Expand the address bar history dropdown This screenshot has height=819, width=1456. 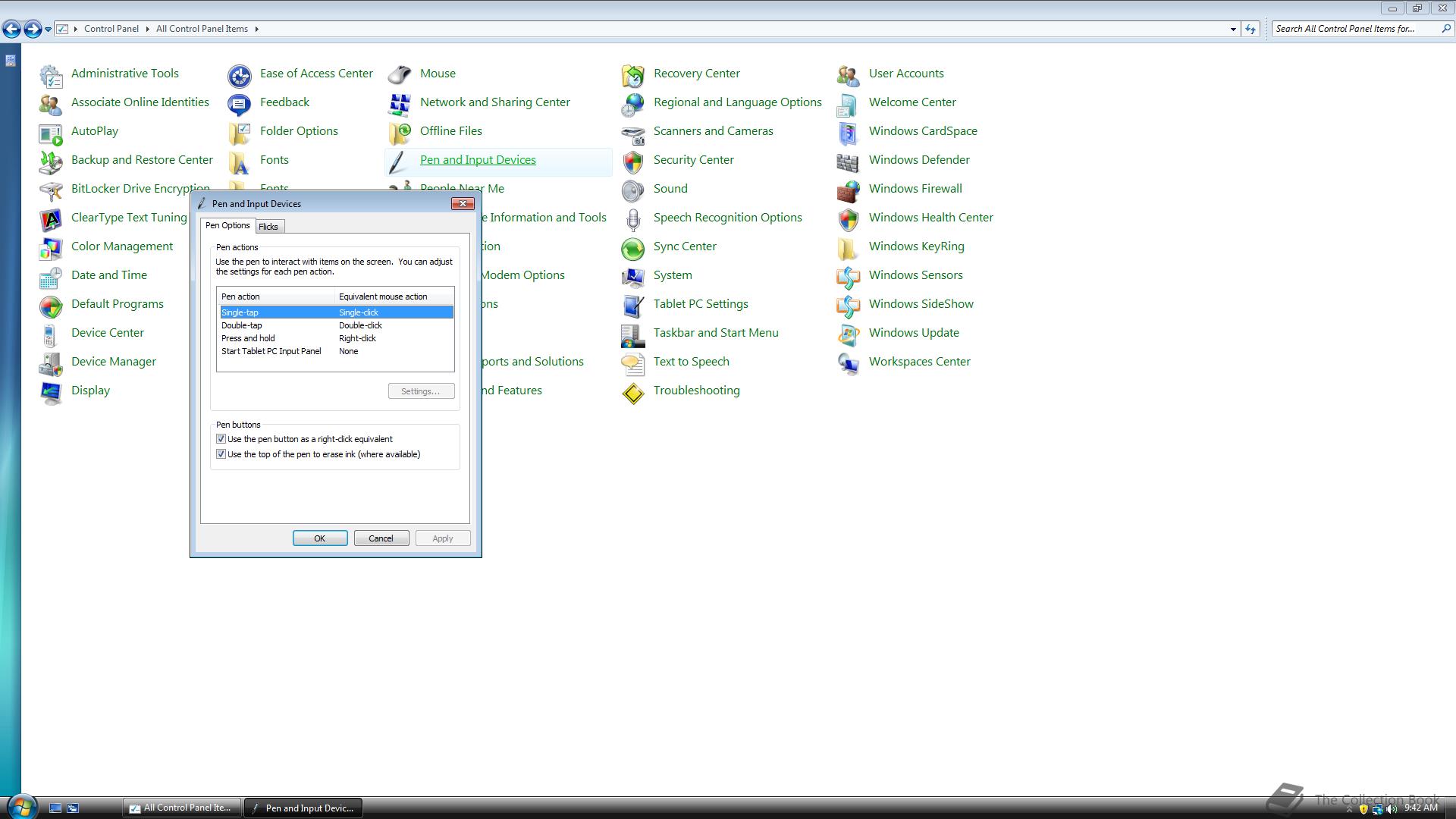click(x=1233, y=29)
